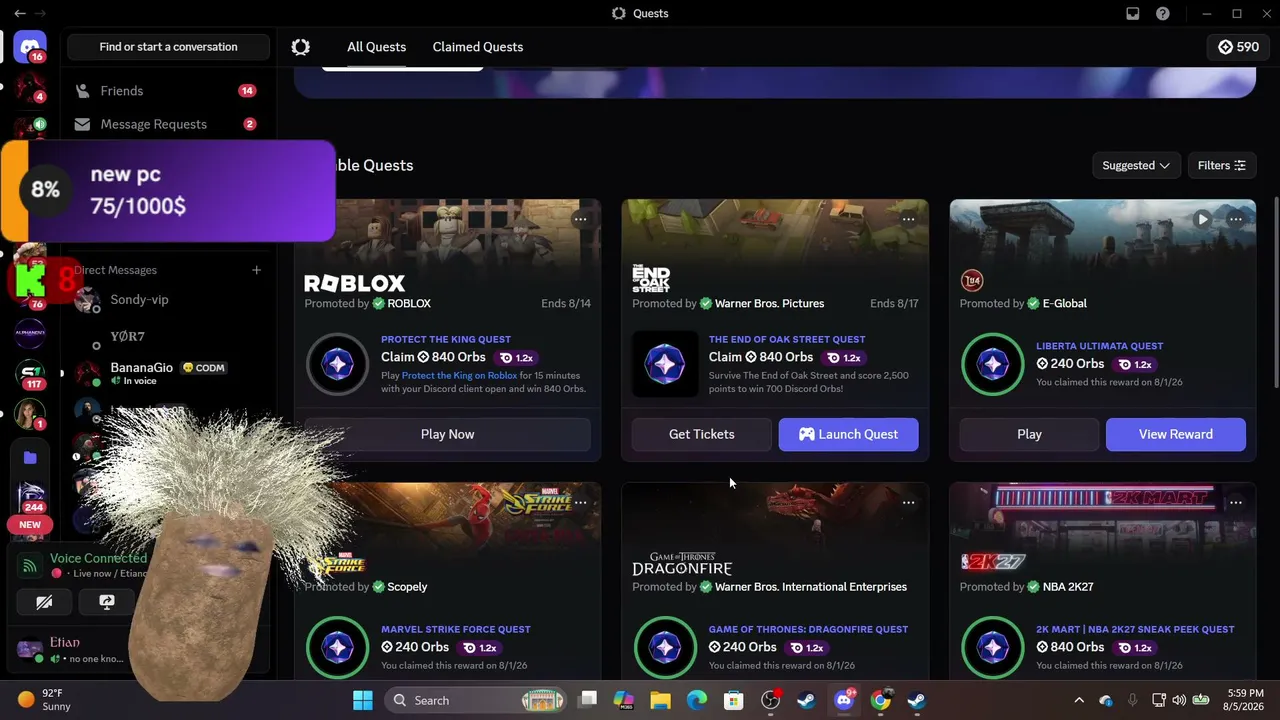Switch to the All Quests tab

[376, 47]
